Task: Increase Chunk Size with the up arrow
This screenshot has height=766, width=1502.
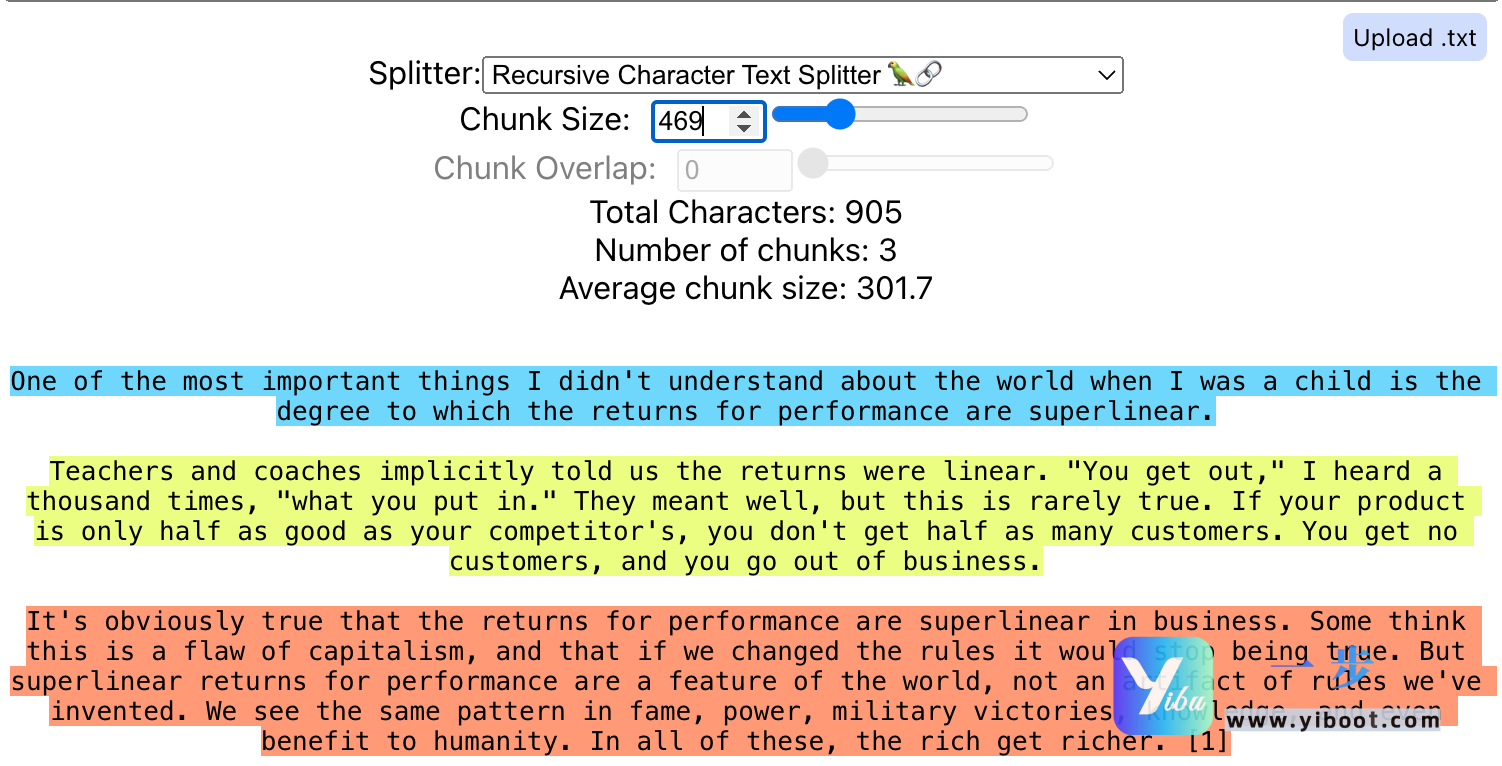Action: (x=744, y=115)
